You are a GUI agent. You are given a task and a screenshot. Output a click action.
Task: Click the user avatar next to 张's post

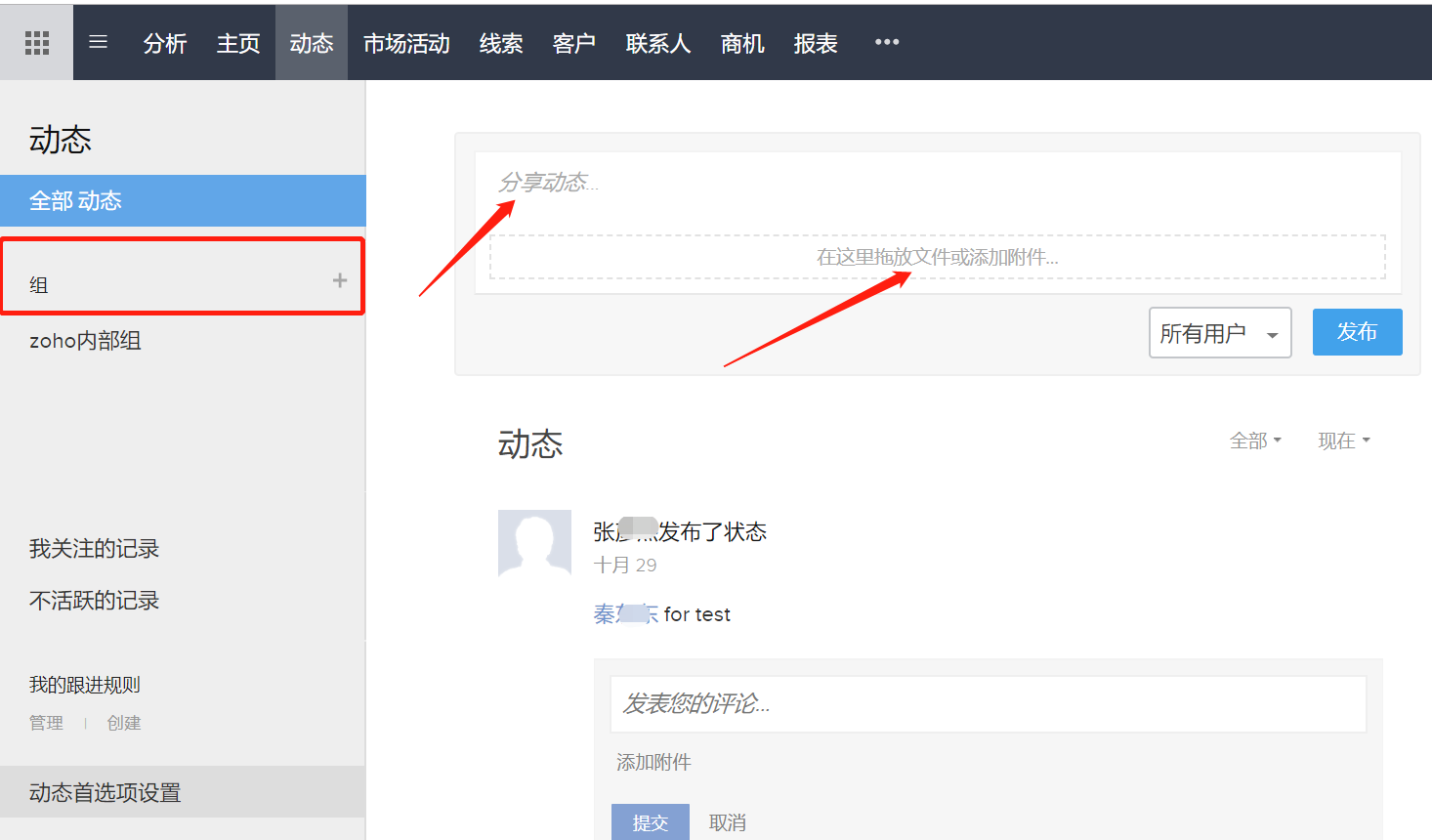pyautogui.click(x=534, y=542)
